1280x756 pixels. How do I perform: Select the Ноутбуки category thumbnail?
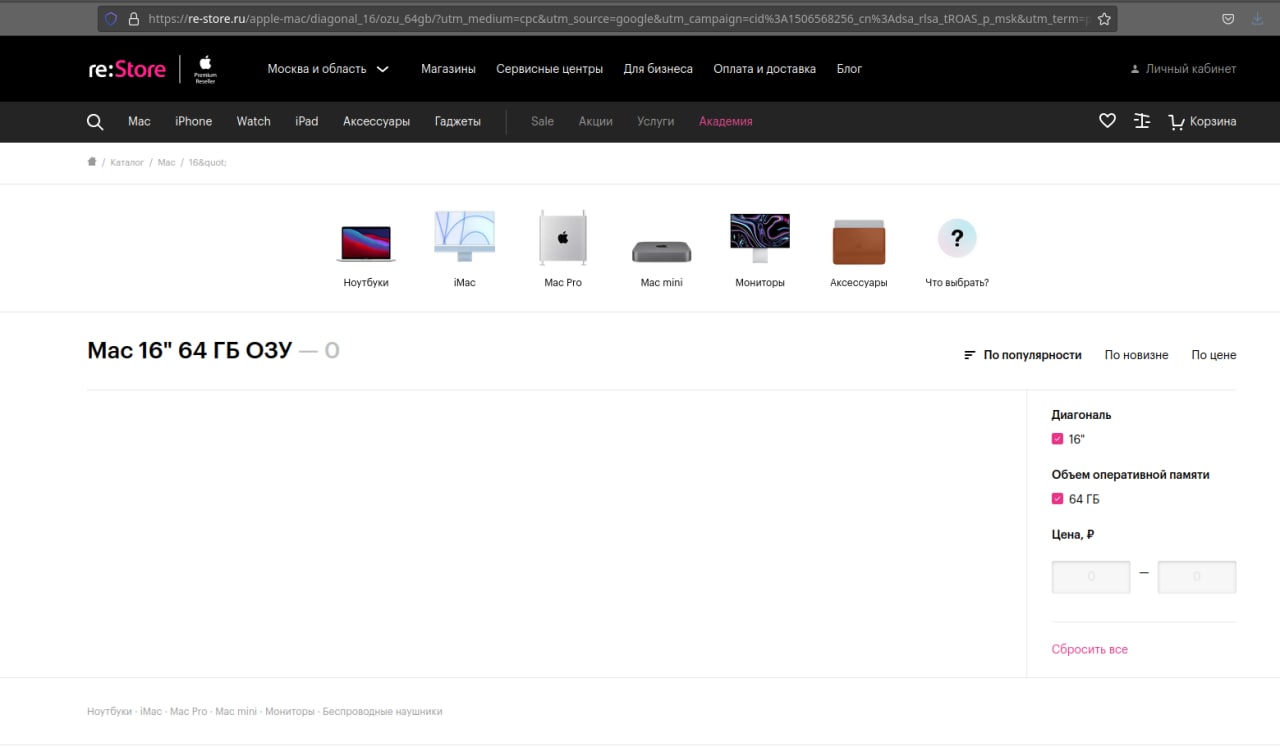point(366,243)
